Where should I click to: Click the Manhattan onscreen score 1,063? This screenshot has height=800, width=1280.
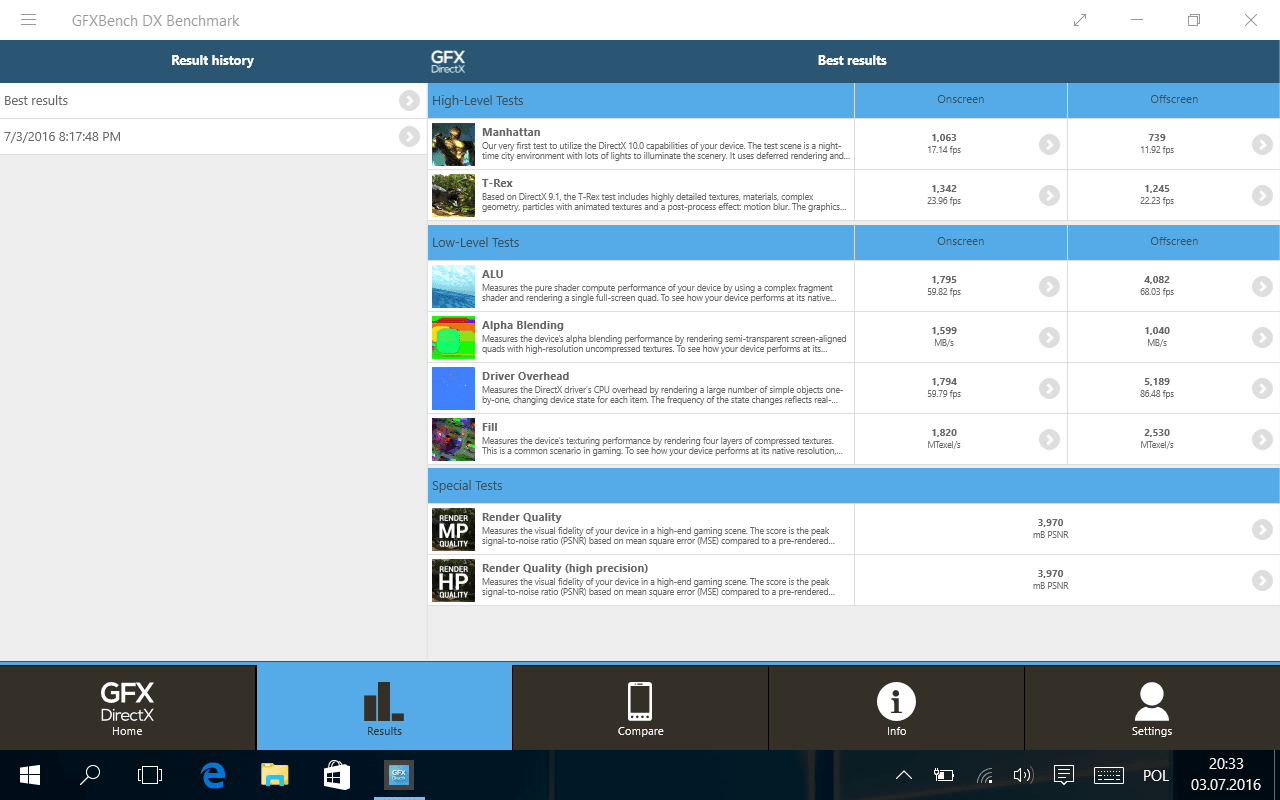pos(944,138)
